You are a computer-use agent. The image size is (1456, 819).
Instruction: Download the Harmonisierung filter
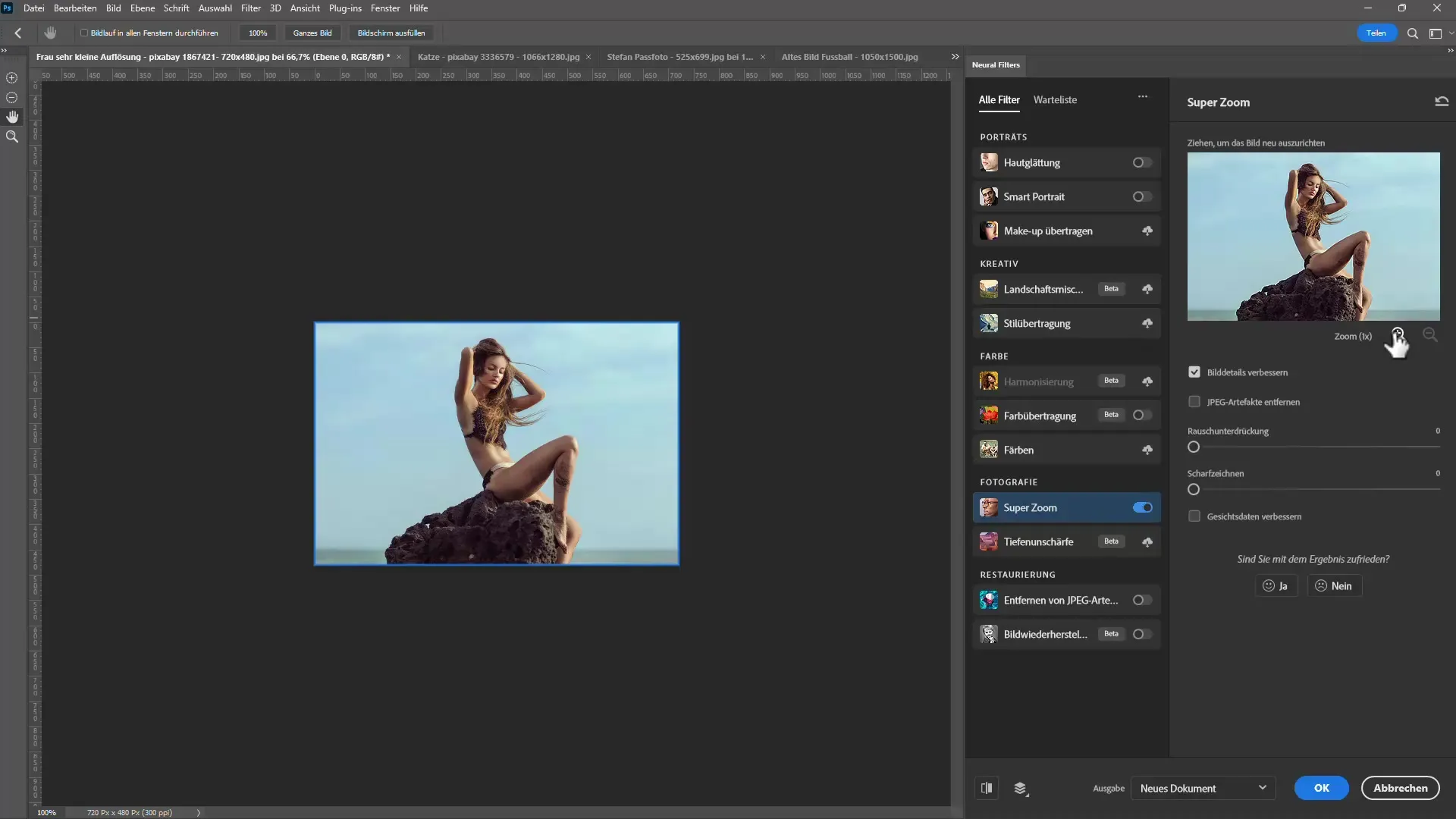pos(1147,381)
